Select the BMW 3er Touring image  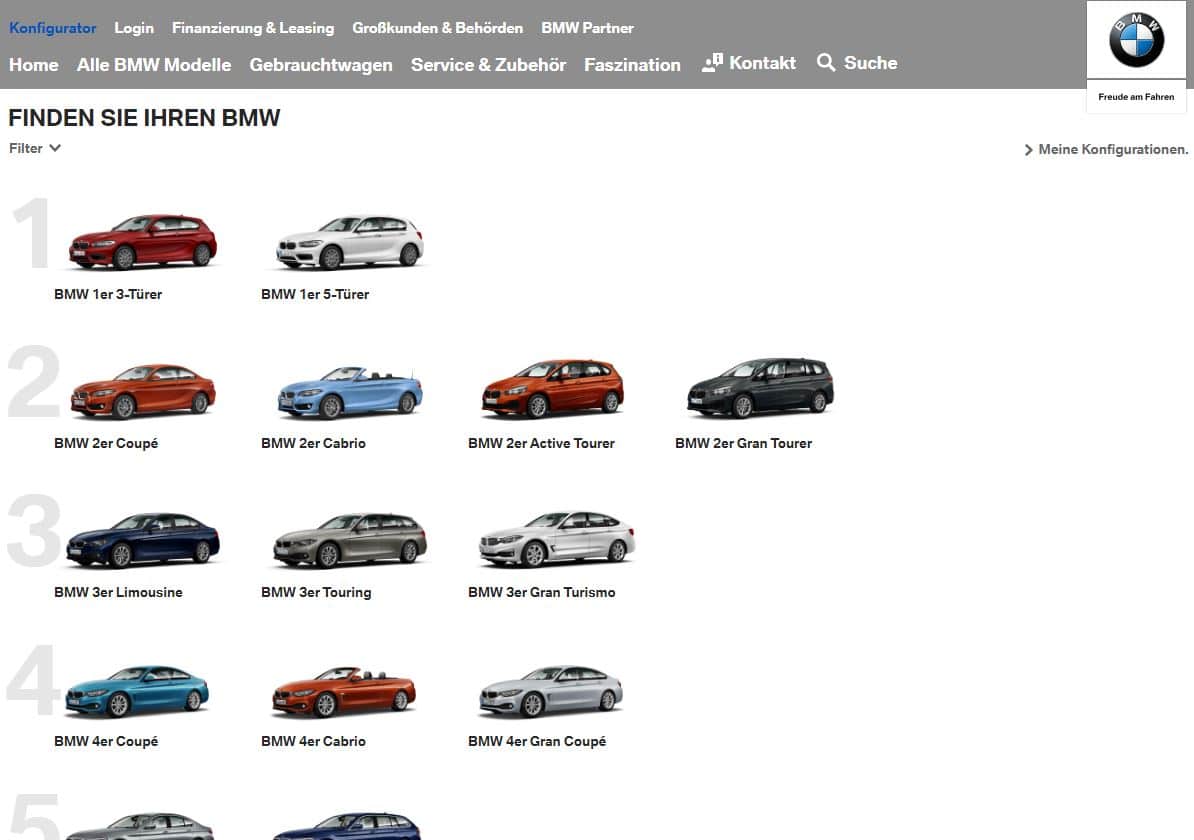(350, 540)
